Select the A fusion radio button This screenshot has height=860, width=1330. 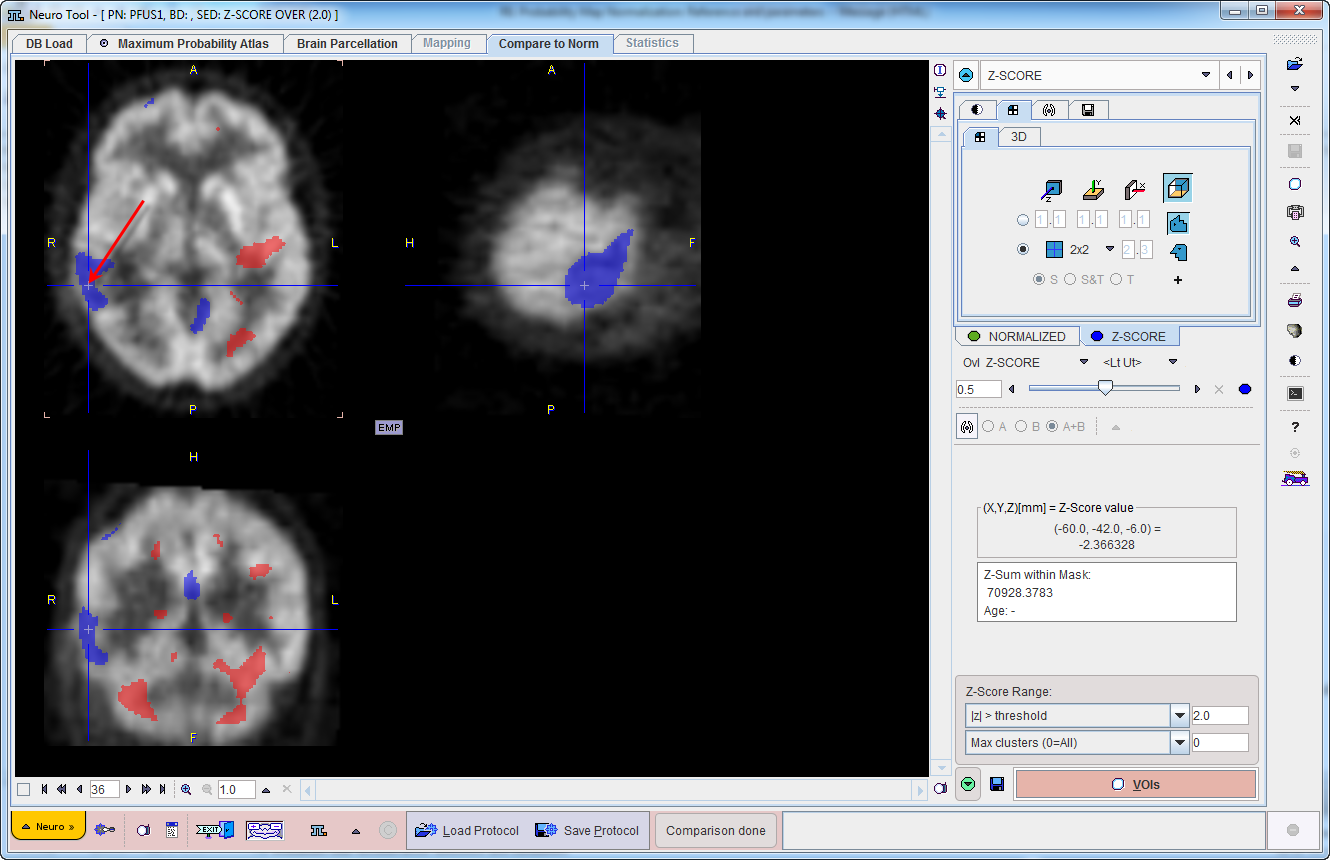click(x=988, y=426)
